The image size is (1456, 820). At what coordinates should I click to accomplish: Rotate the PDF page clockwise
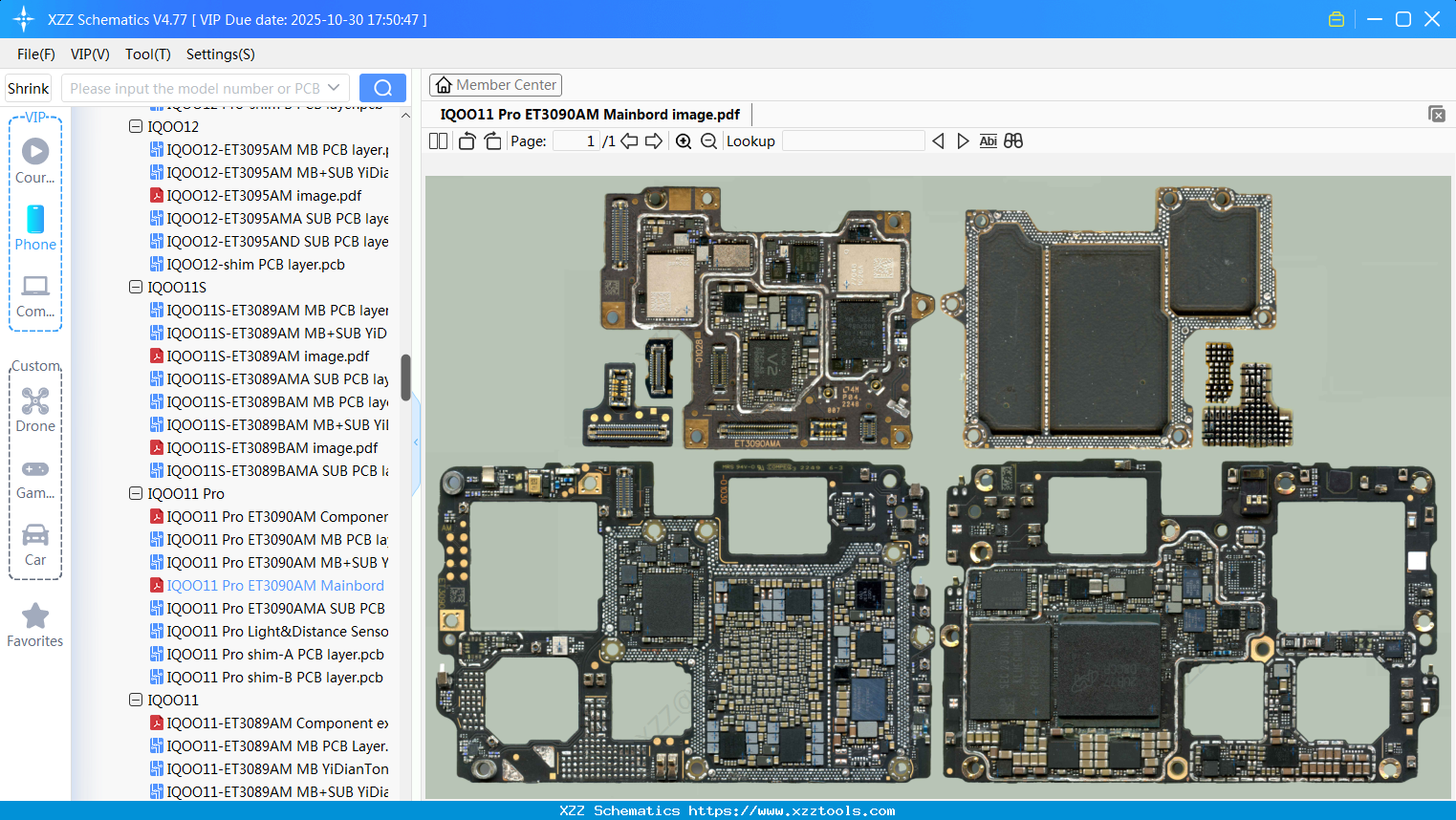(x=491, y=140)
